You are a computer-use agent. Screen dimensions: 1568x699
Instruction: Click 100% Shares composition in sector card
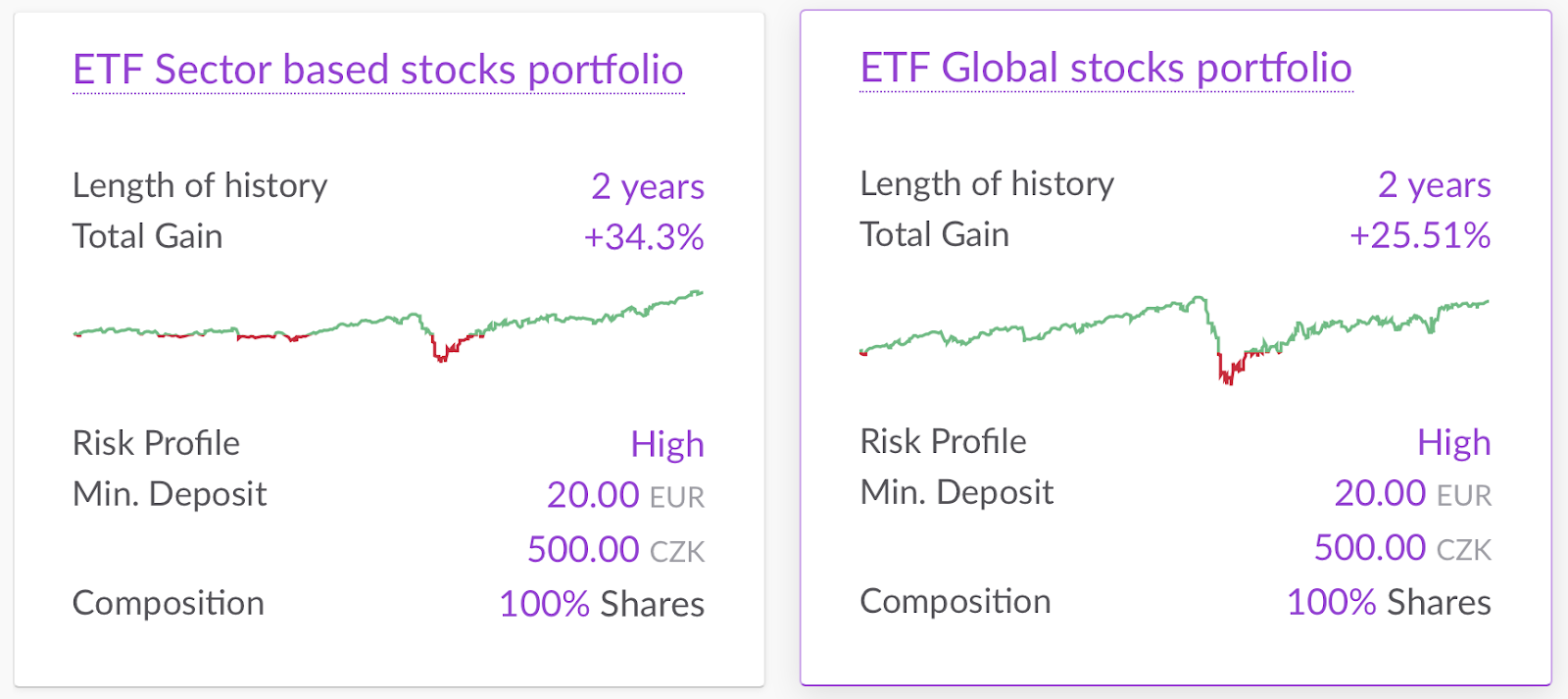(x=602, y=604)
